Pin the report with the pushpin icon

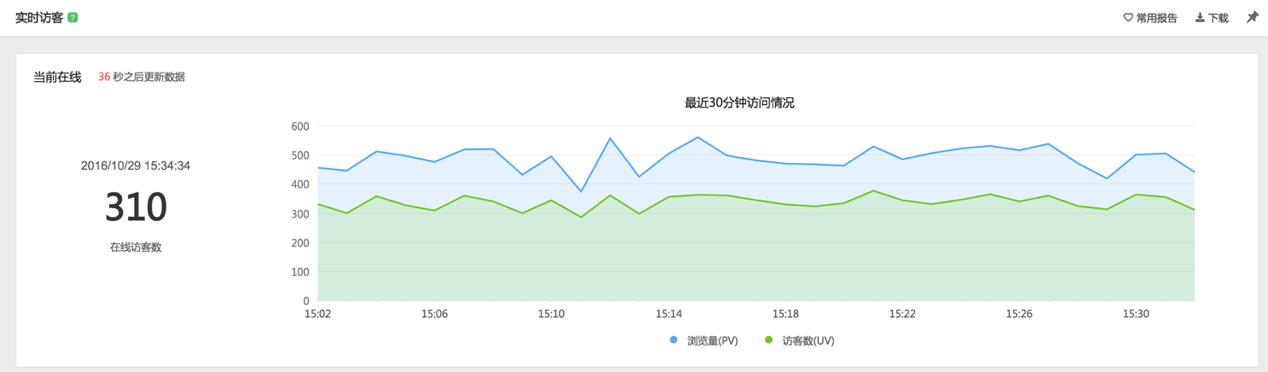[1252, 17]
